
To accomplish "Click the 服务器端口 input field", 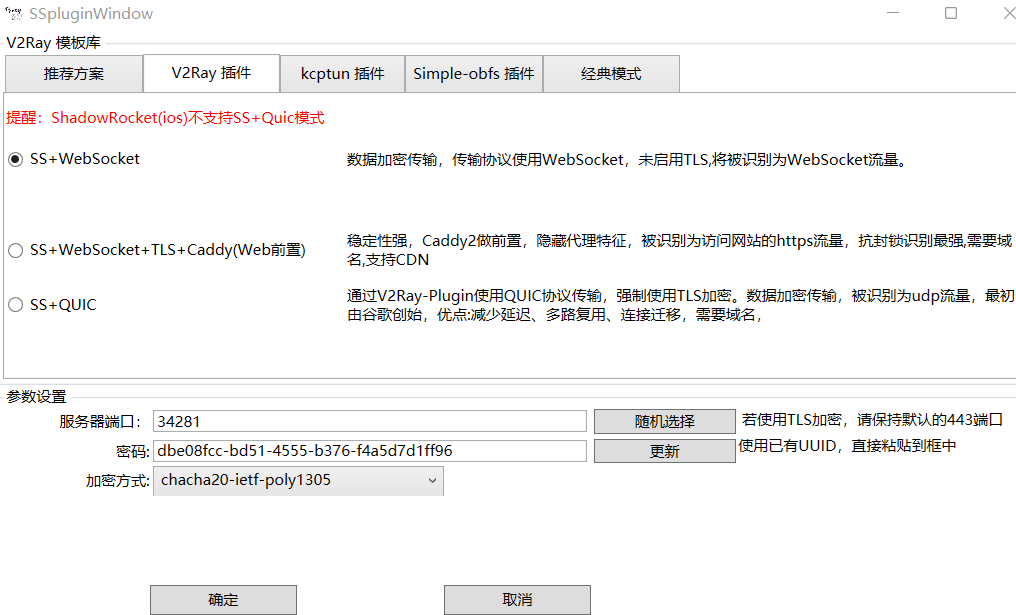I will 369,422.
